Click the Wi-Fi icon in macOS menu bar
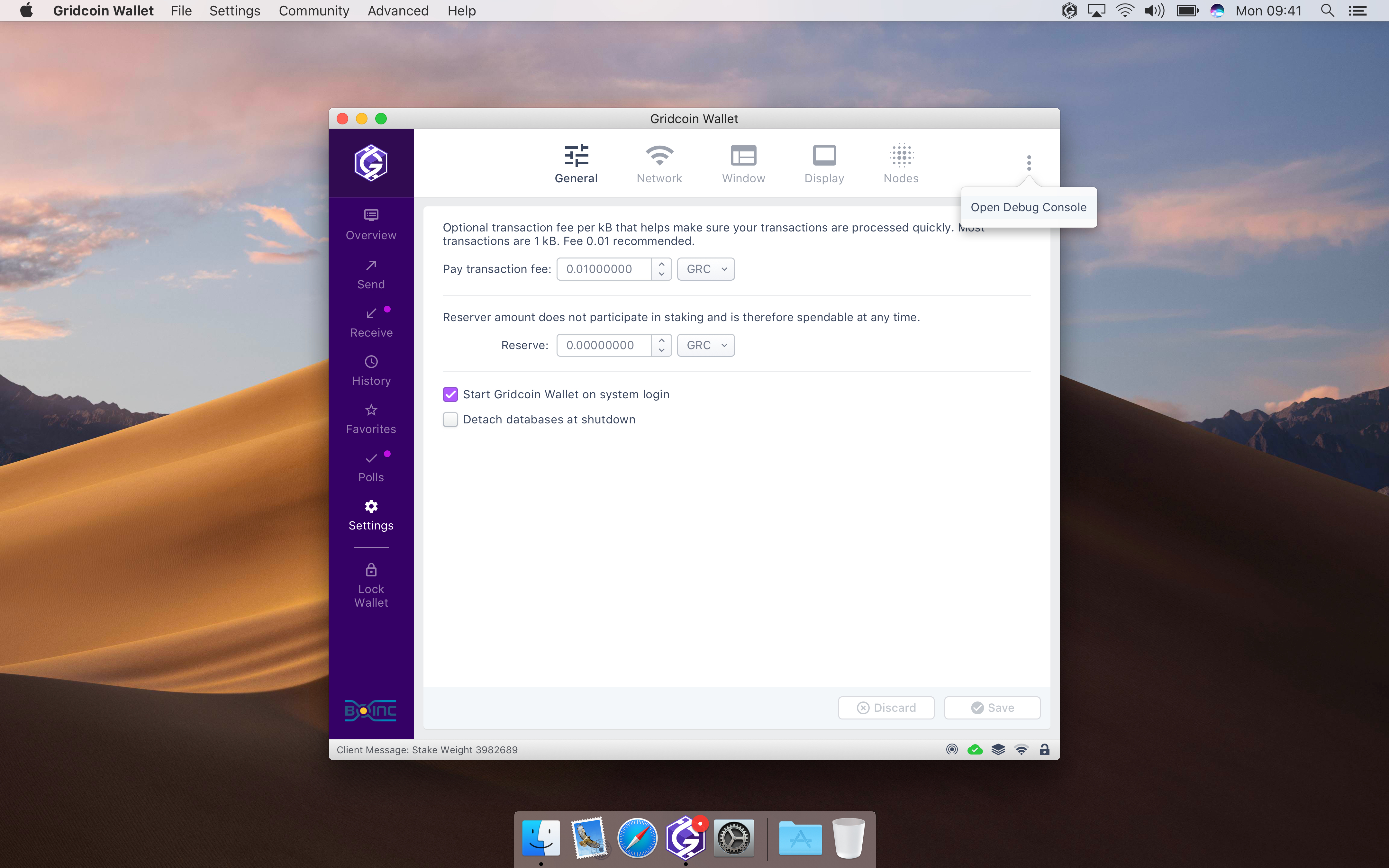 pos(1125,11)
